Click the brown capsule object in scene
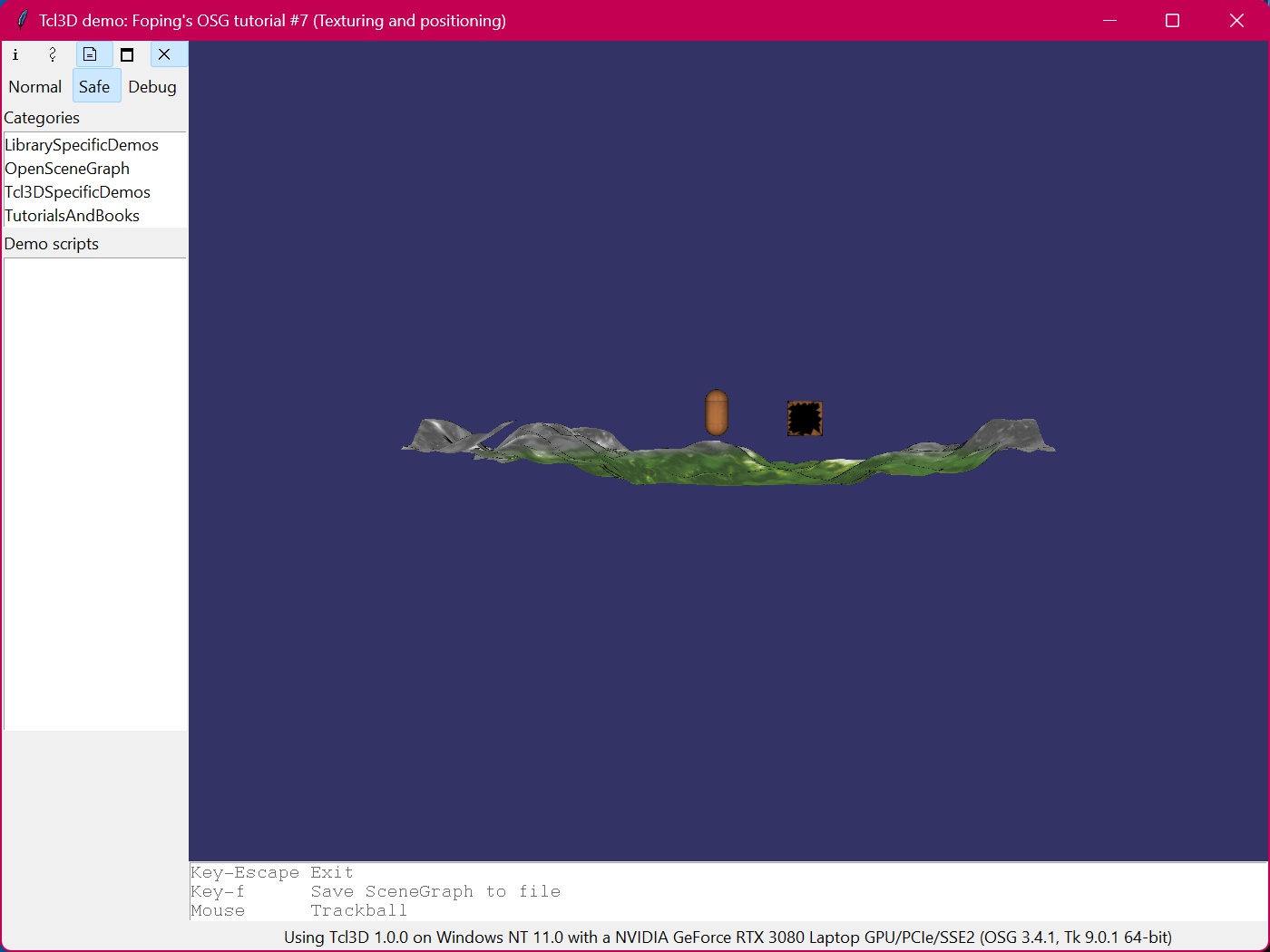This screenshot has width=1270, height=952. tap(717, 413)
